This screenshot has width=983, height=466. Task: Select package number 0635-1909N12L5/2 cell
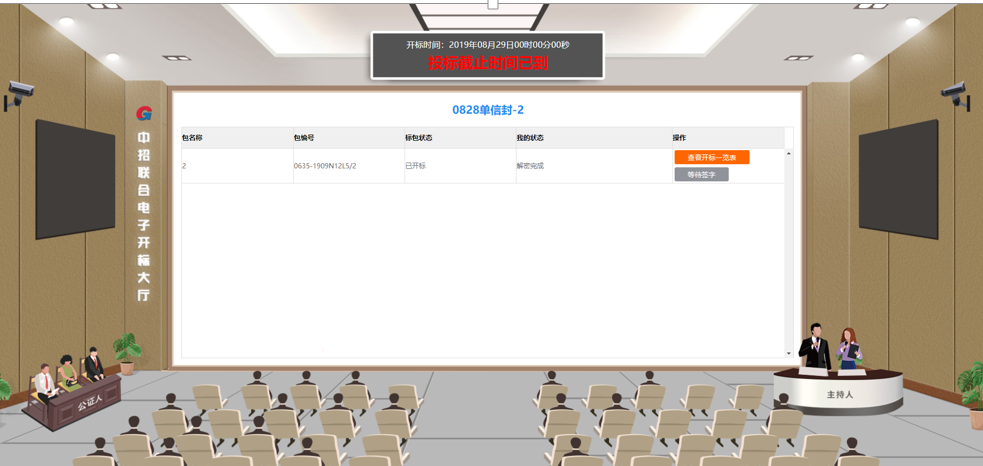325,166
